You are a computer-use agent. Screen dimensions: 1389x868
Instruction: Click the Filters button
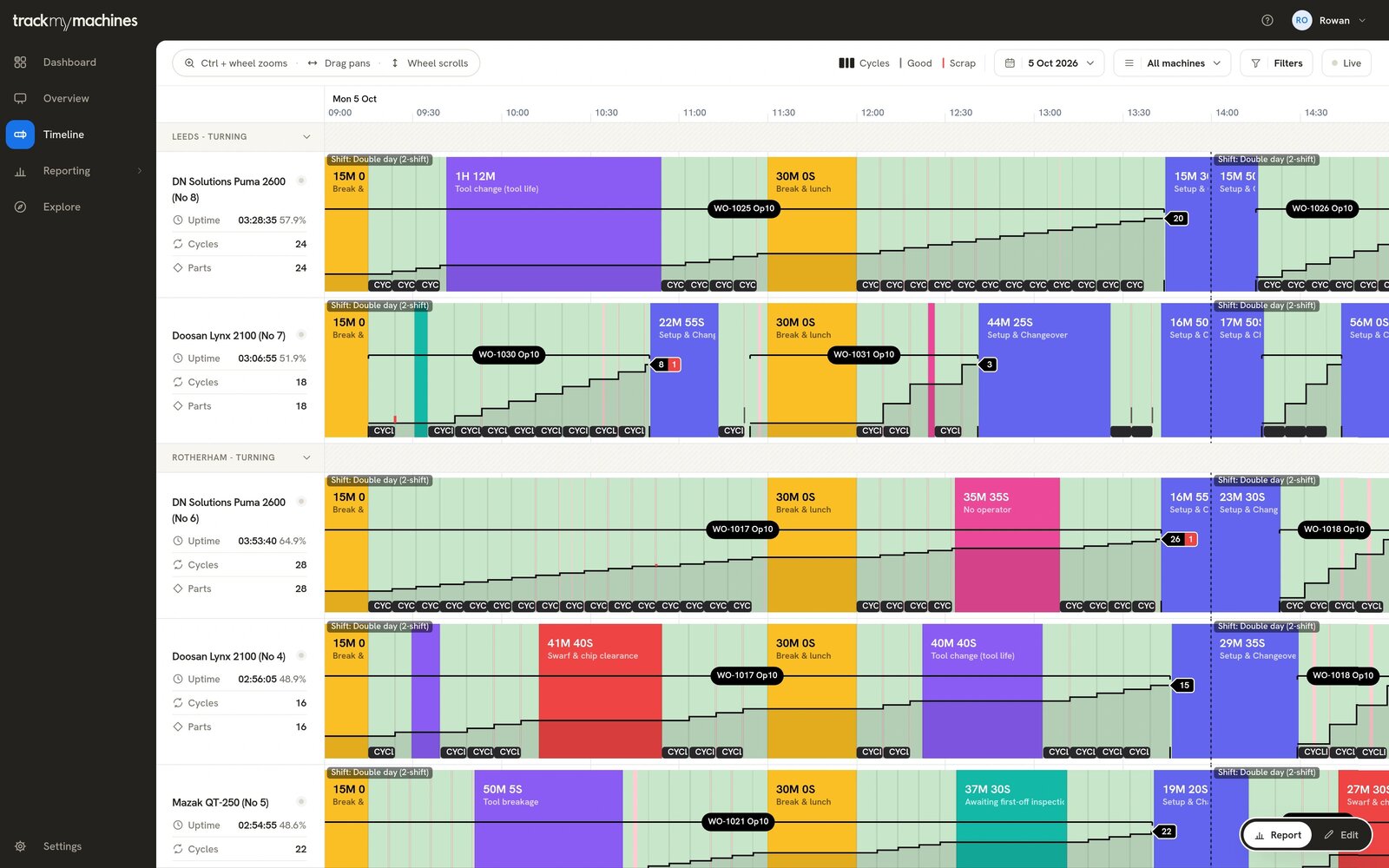pos(1276,63)
